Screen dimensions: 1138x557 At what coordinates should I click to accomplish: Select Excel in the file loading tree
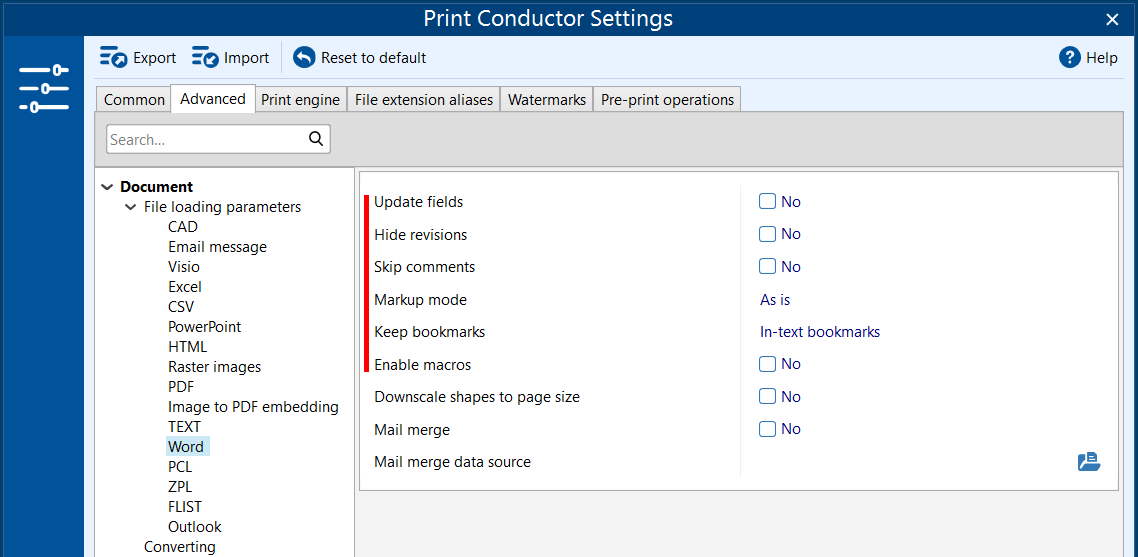pyautogui.click(x=185, y=287)
